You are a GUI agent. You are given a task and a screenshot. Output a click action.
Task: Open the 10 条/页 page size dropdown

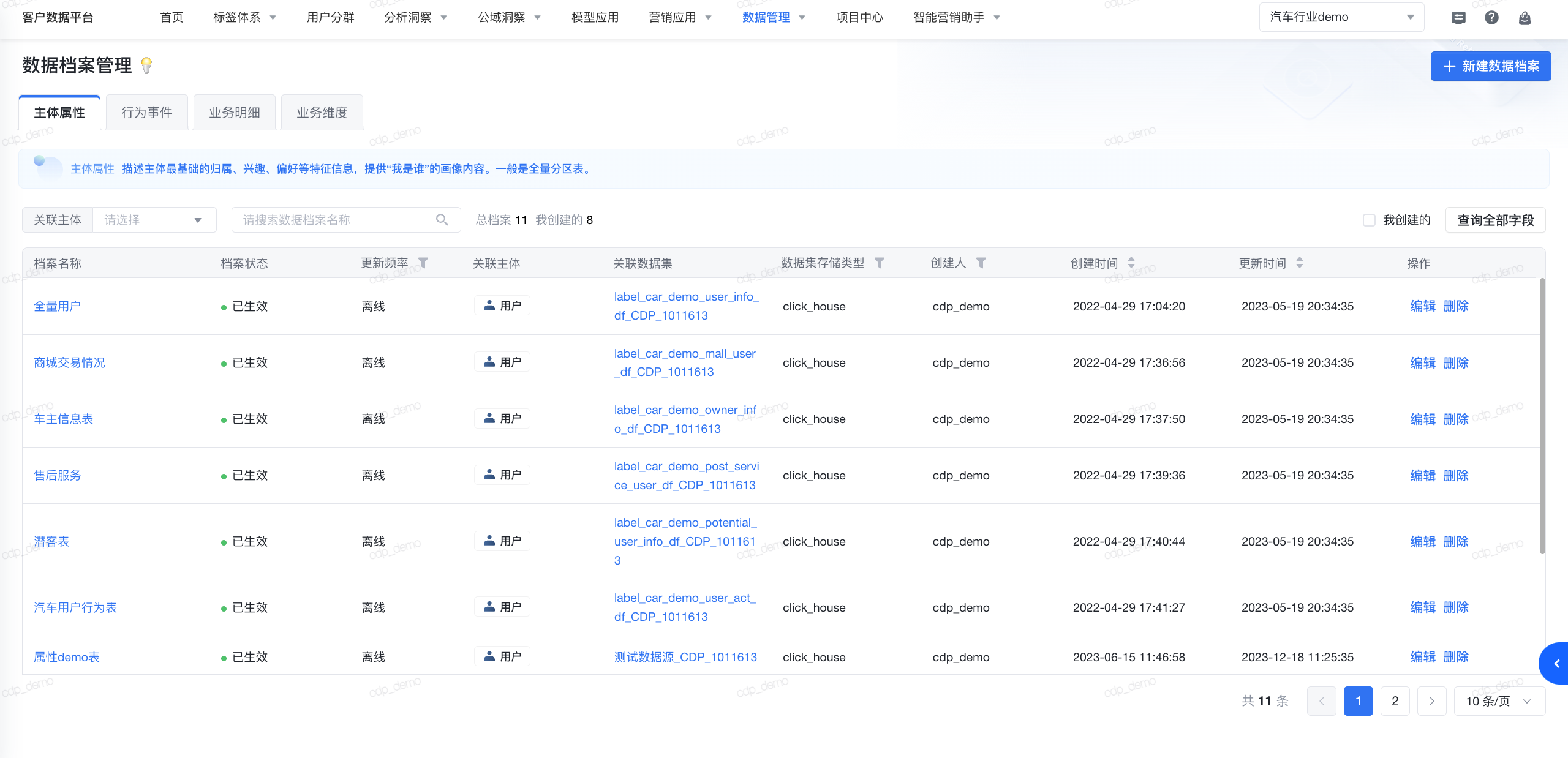pos(1499,701)
